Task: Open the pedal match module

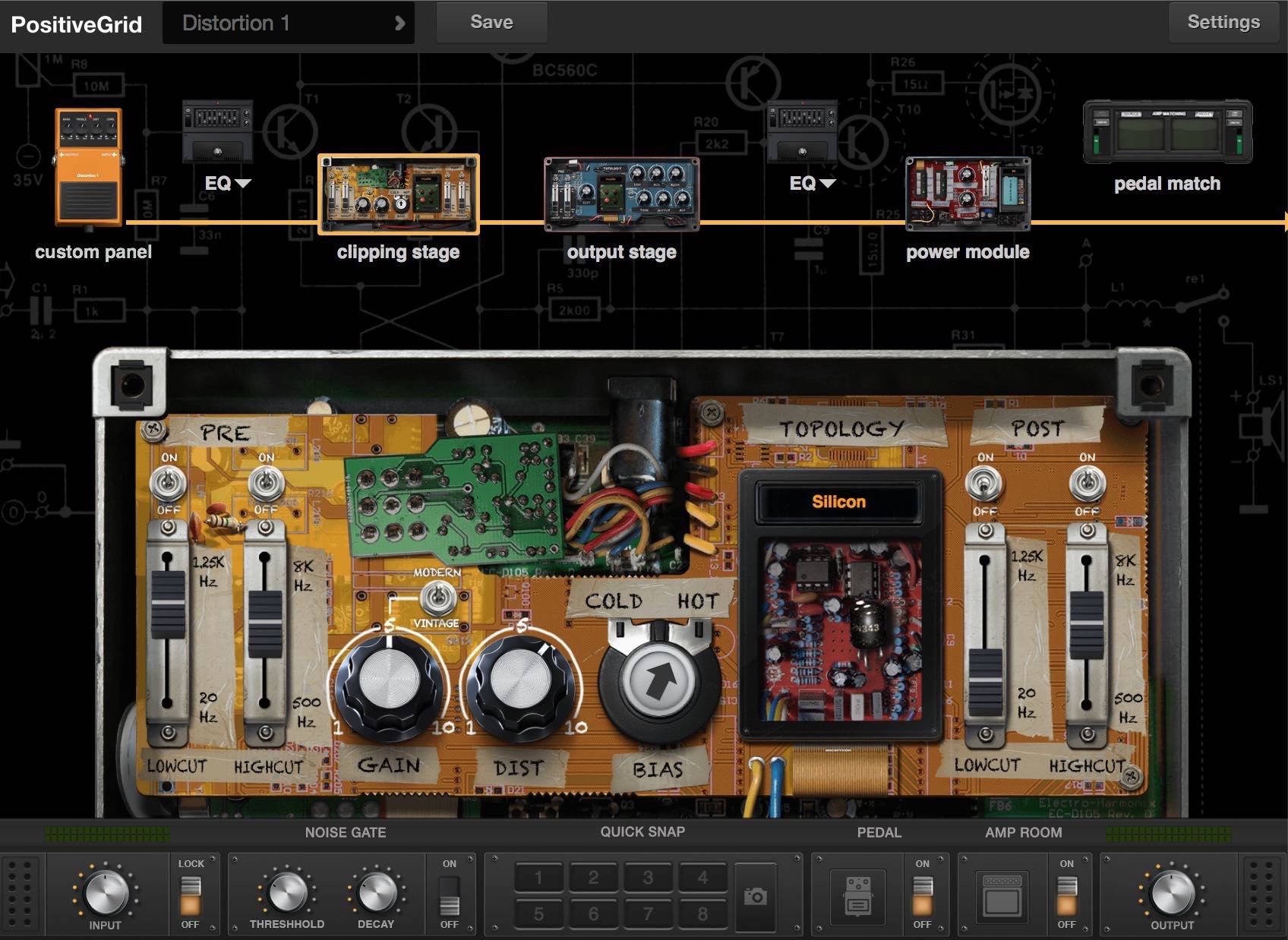Action: (x=1167, y=131)
